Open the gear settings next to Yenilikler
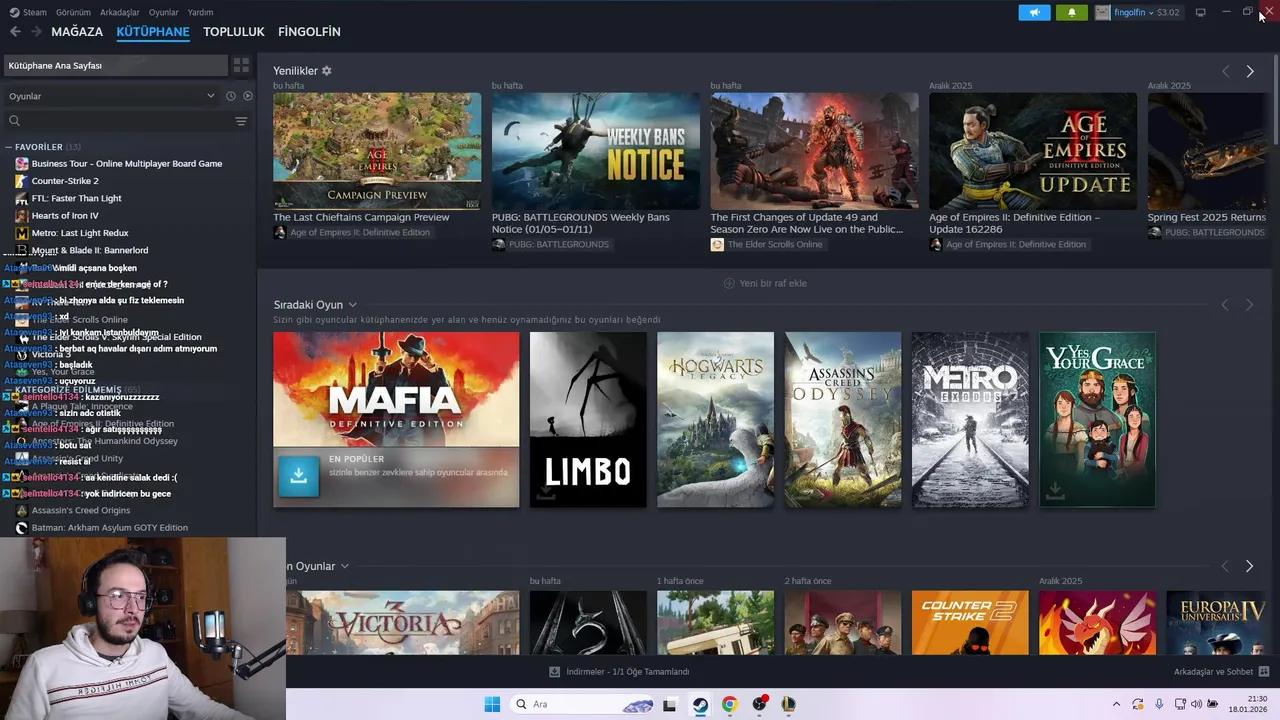Viewport: 1280px width, 720px height. [x=326, y=71]
